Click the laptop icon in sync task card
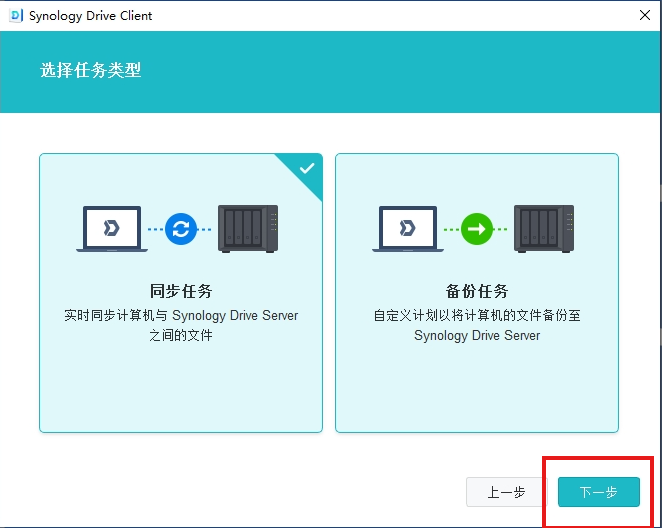This screenshot has width=662, height=528. point(111,228)
